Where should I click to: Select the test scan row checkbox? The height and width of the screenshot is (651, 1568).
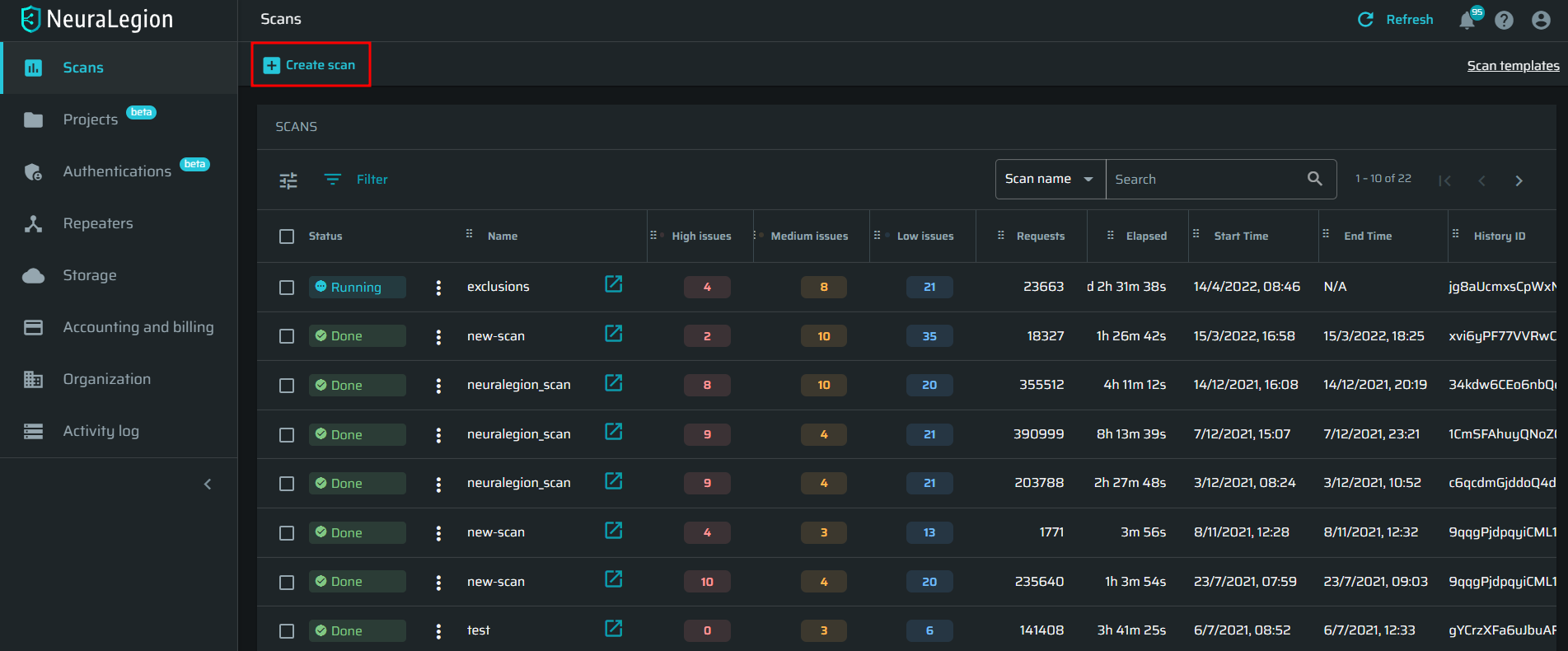(x=287, y=631)
